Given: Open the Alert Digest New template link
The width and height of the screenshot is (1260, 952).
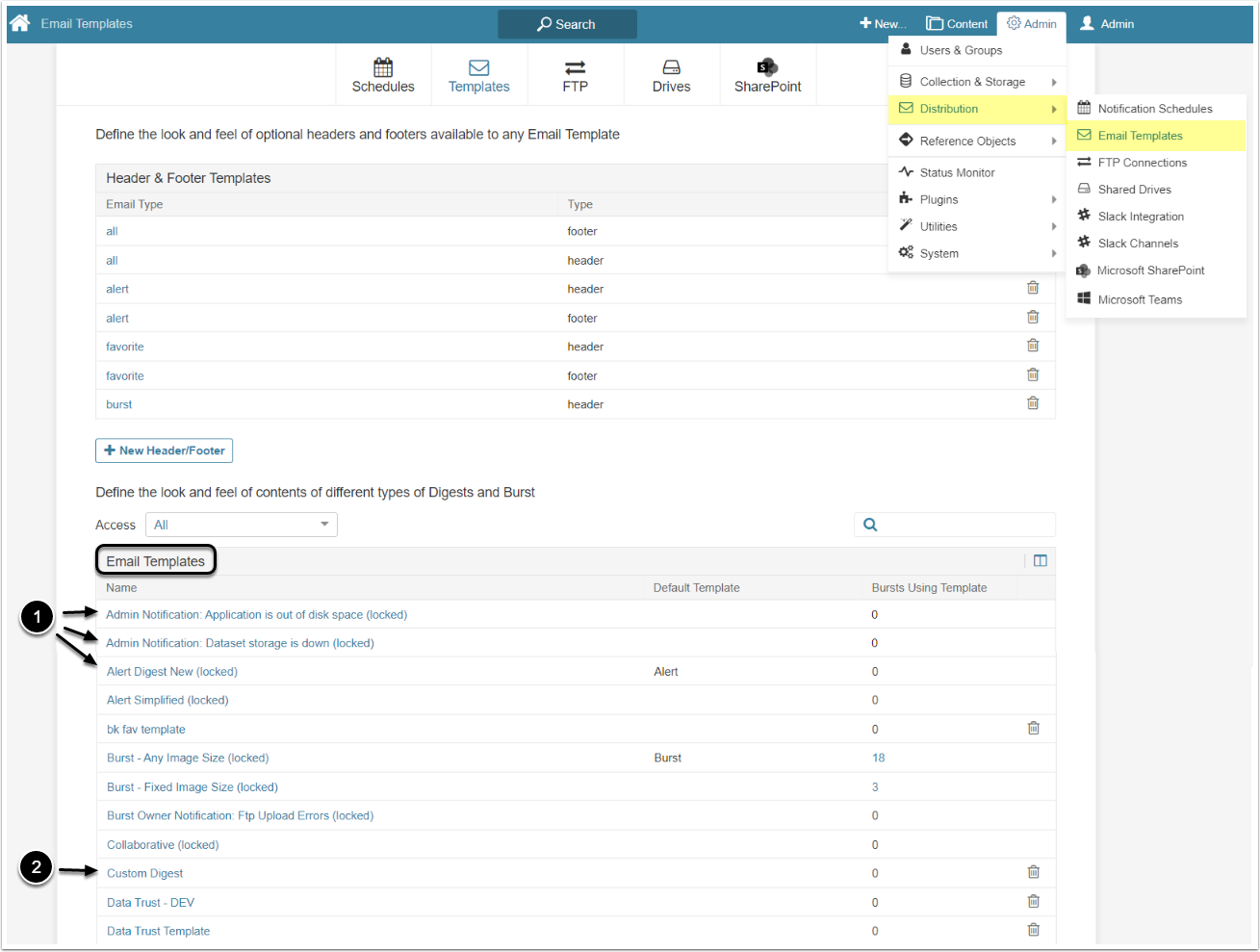Looking at the screenshot, I should click(x=171, y=672).
